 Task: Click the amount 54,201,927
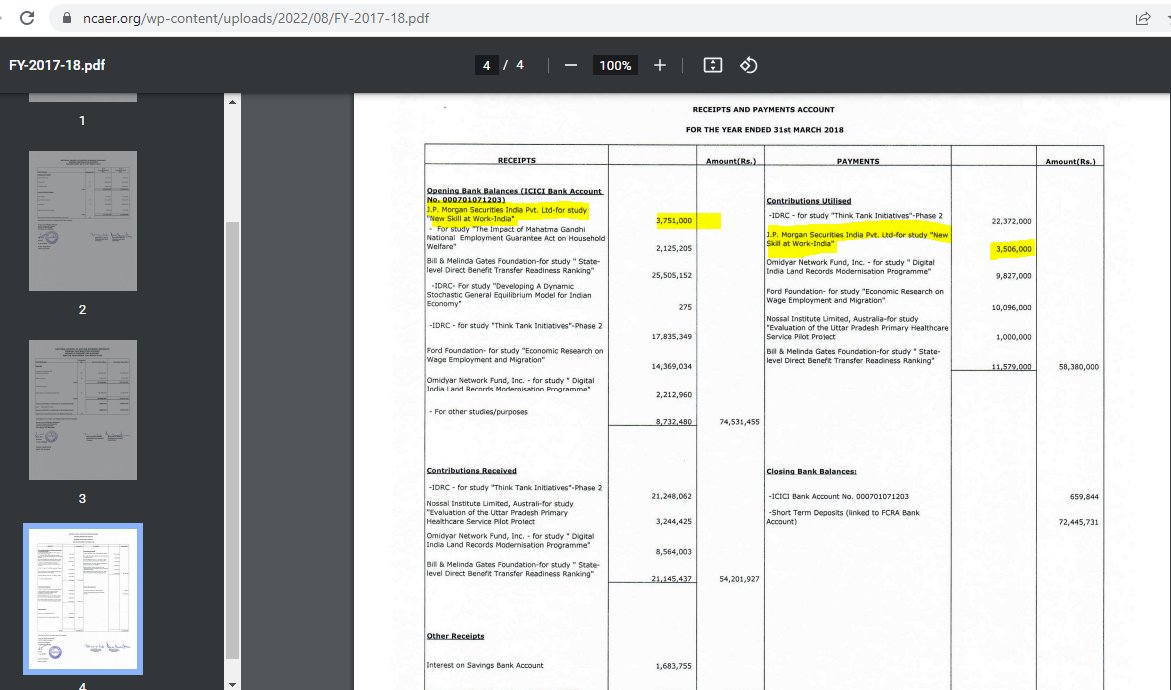pyautogui.click(x=739, y=579)
